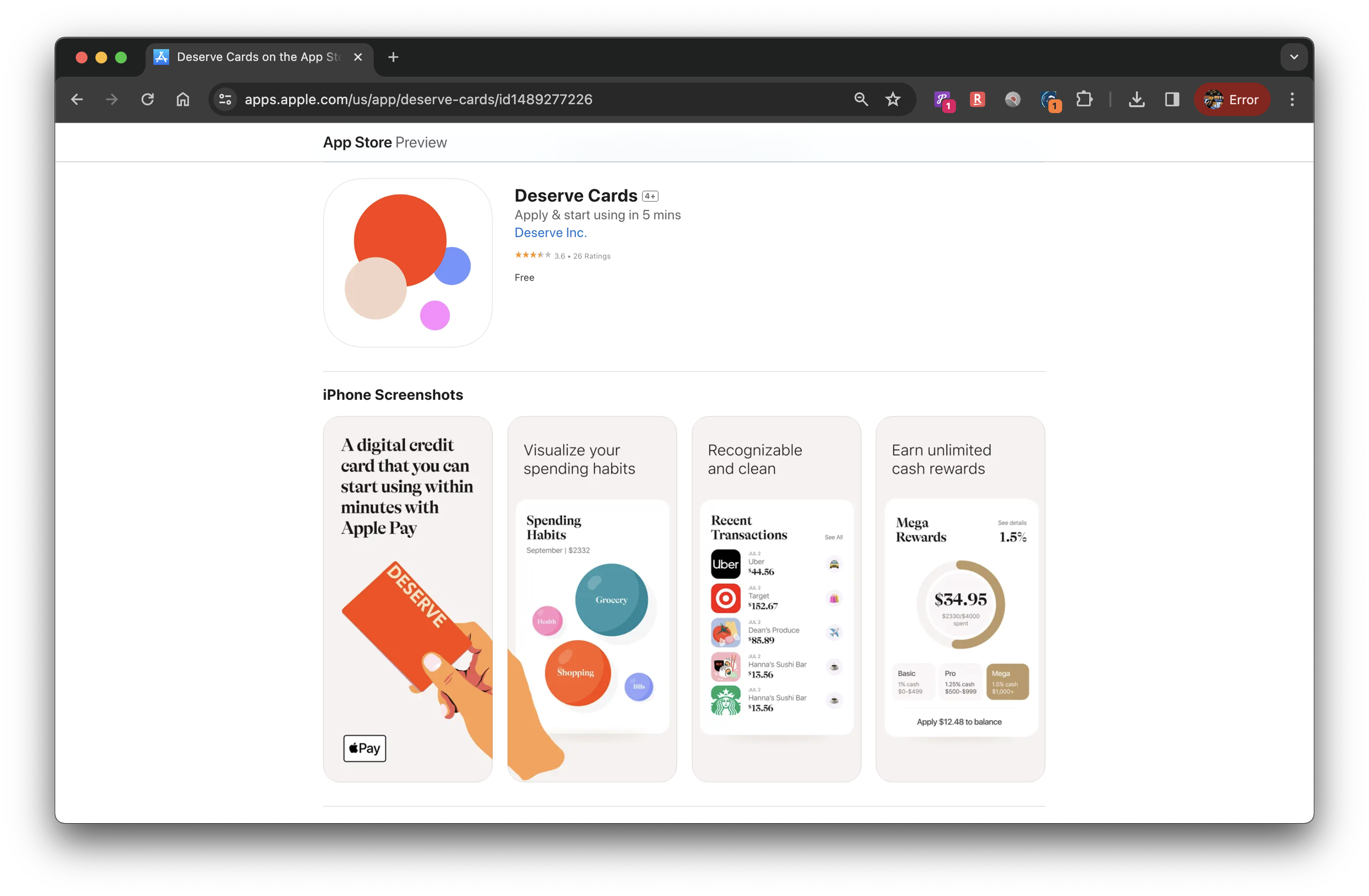1369x896 pixels.
Task: Open a new browser tab
Action: point(393,57)
